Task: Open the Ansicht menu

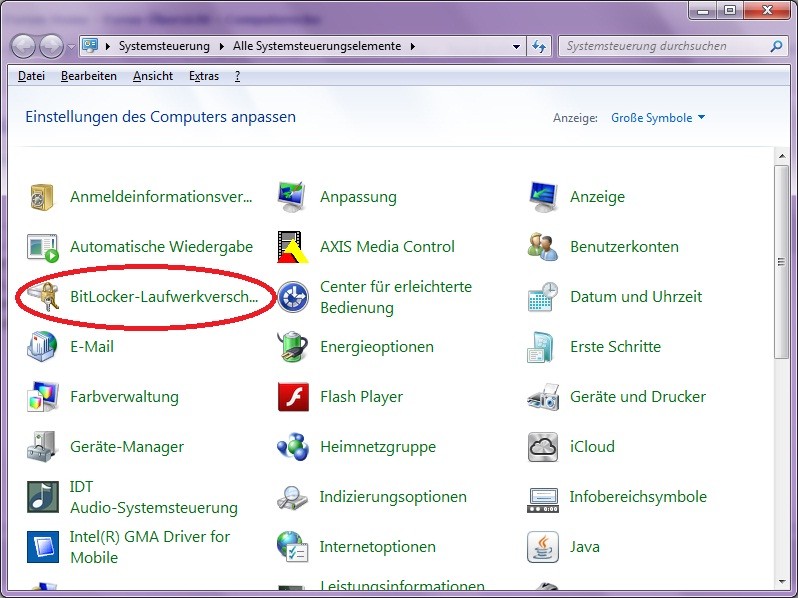Action: point(152,76)
